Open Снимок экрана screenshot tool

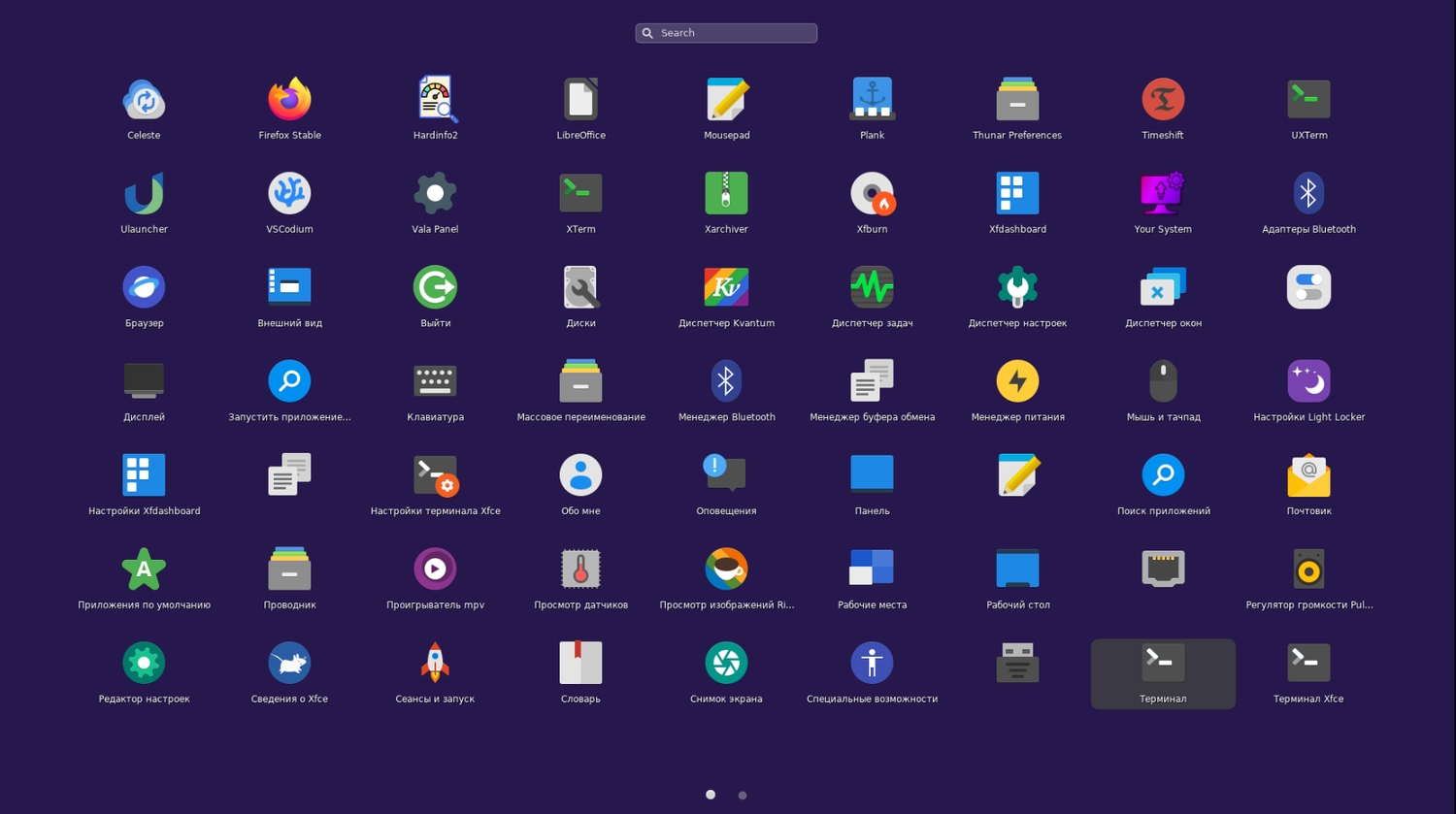point(726,664)
